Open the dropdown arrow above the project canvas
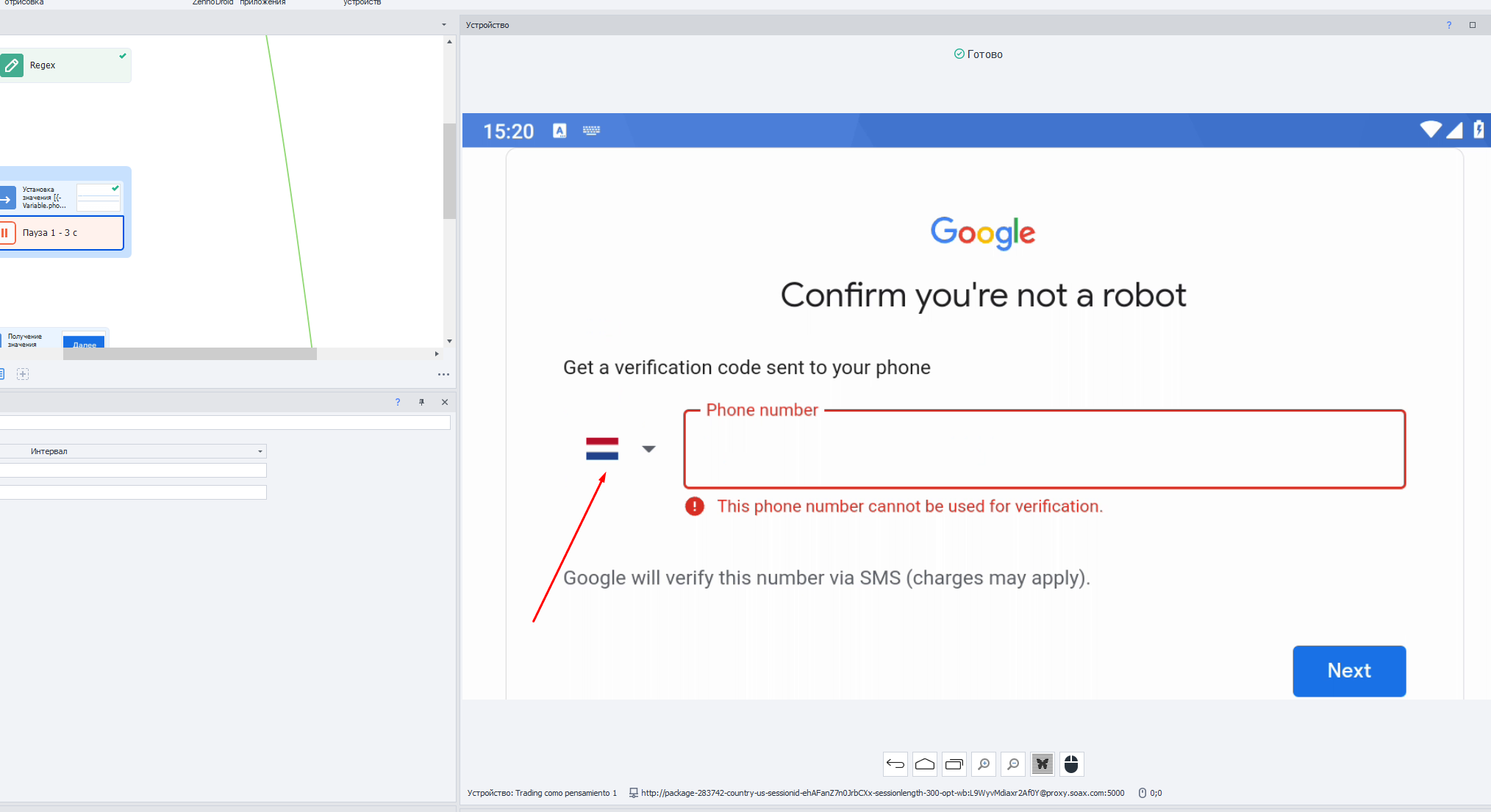 click(443, 25)
